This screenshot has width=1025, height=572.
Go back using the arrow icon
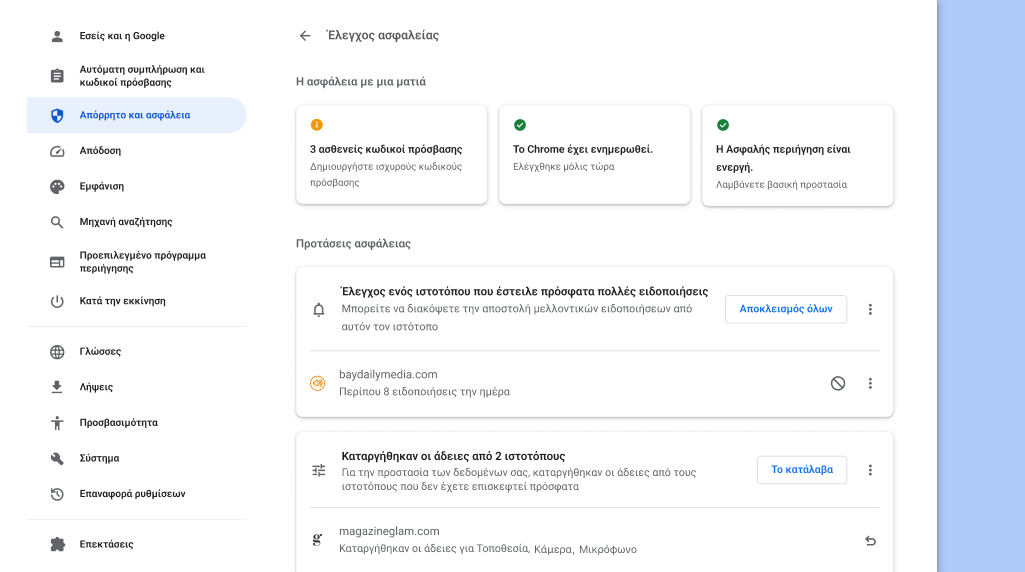pyautogui.click(x=305, y=35)
